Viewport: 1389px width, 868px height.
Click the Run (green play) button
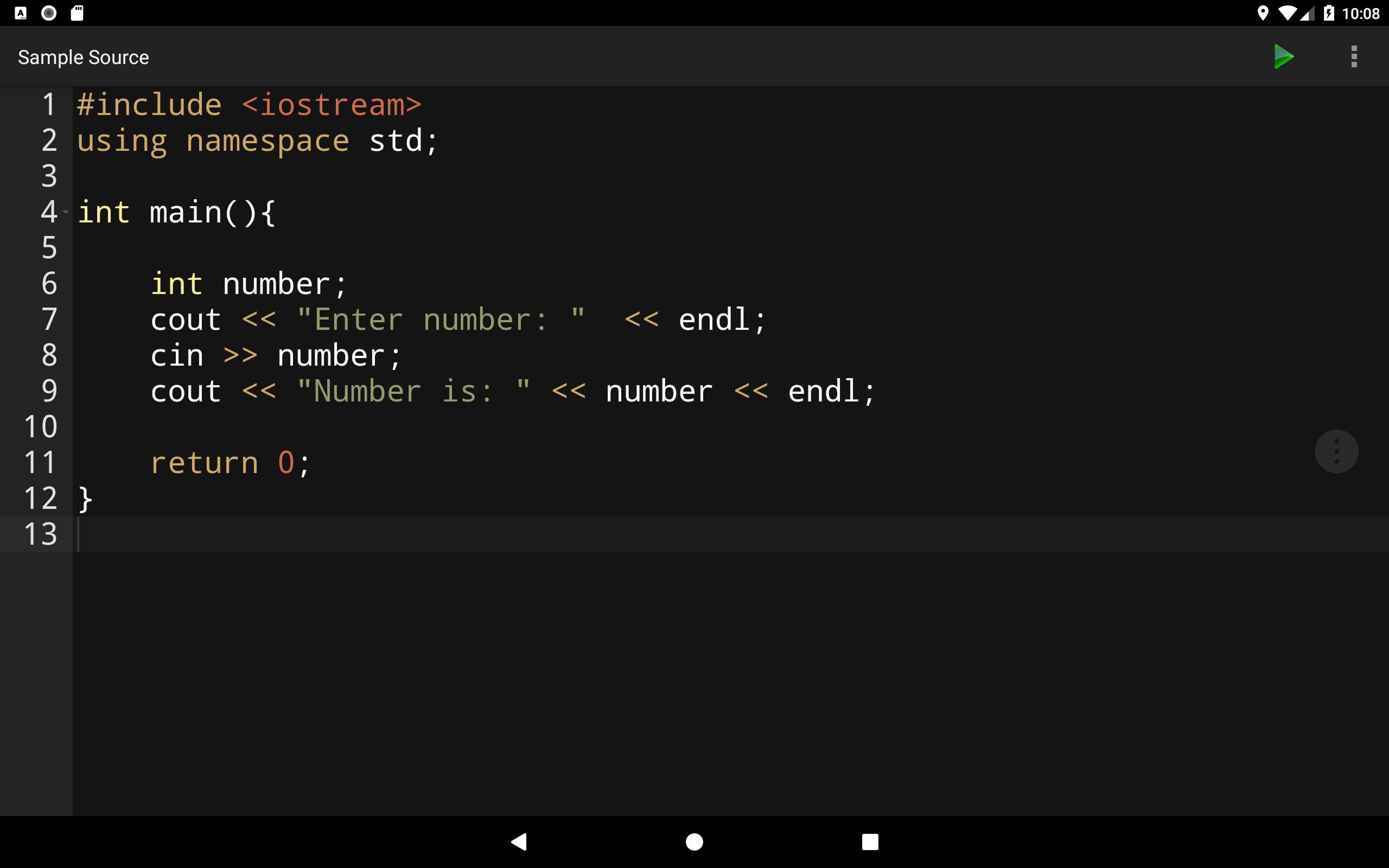(x=1284, y=57)
